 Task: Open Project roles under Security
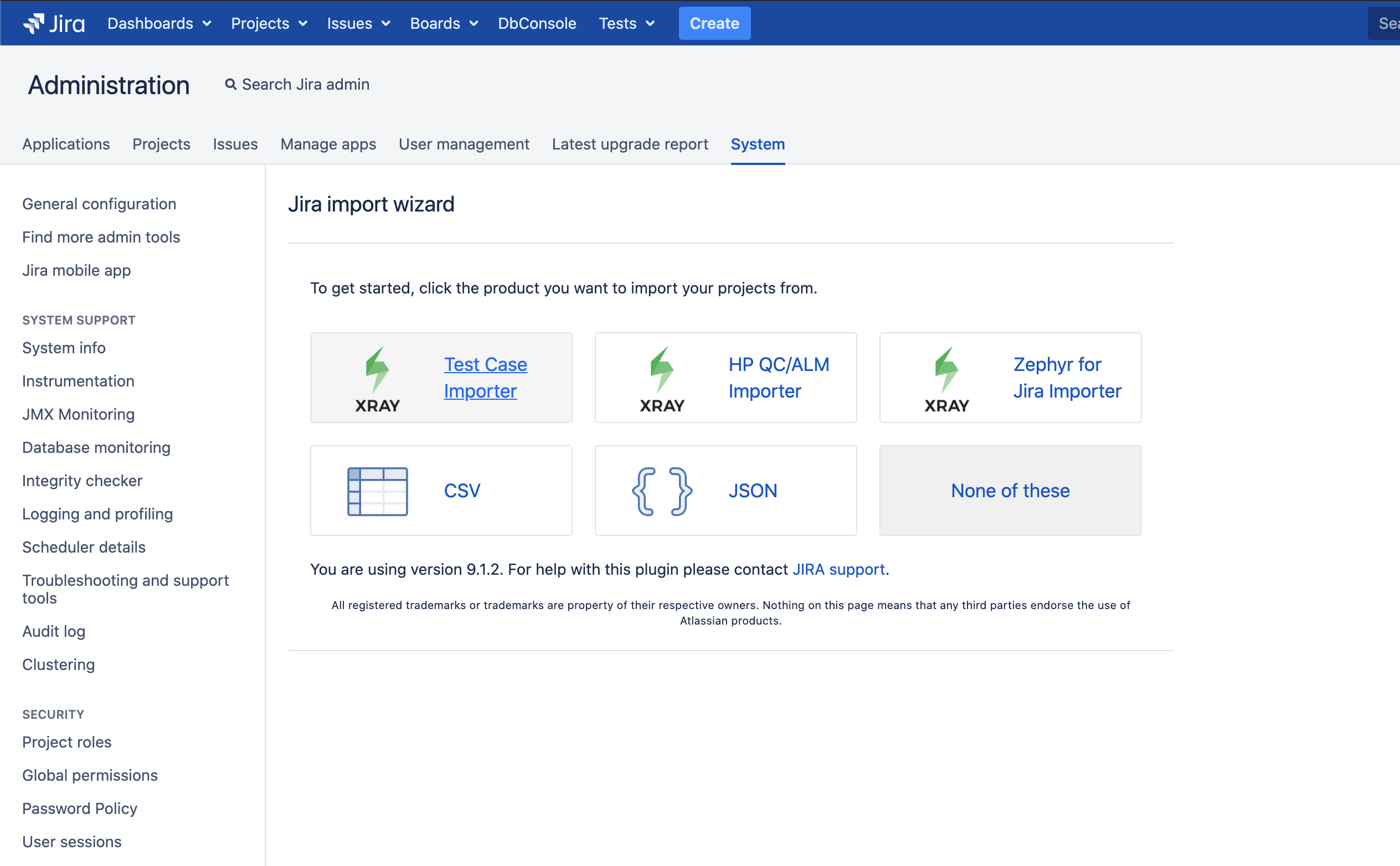(66, 742)
